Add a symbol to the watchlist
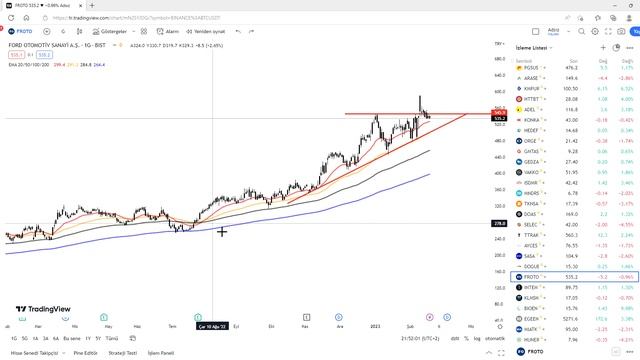Viewport: 640px width, 360px height. tap(603, 48)
